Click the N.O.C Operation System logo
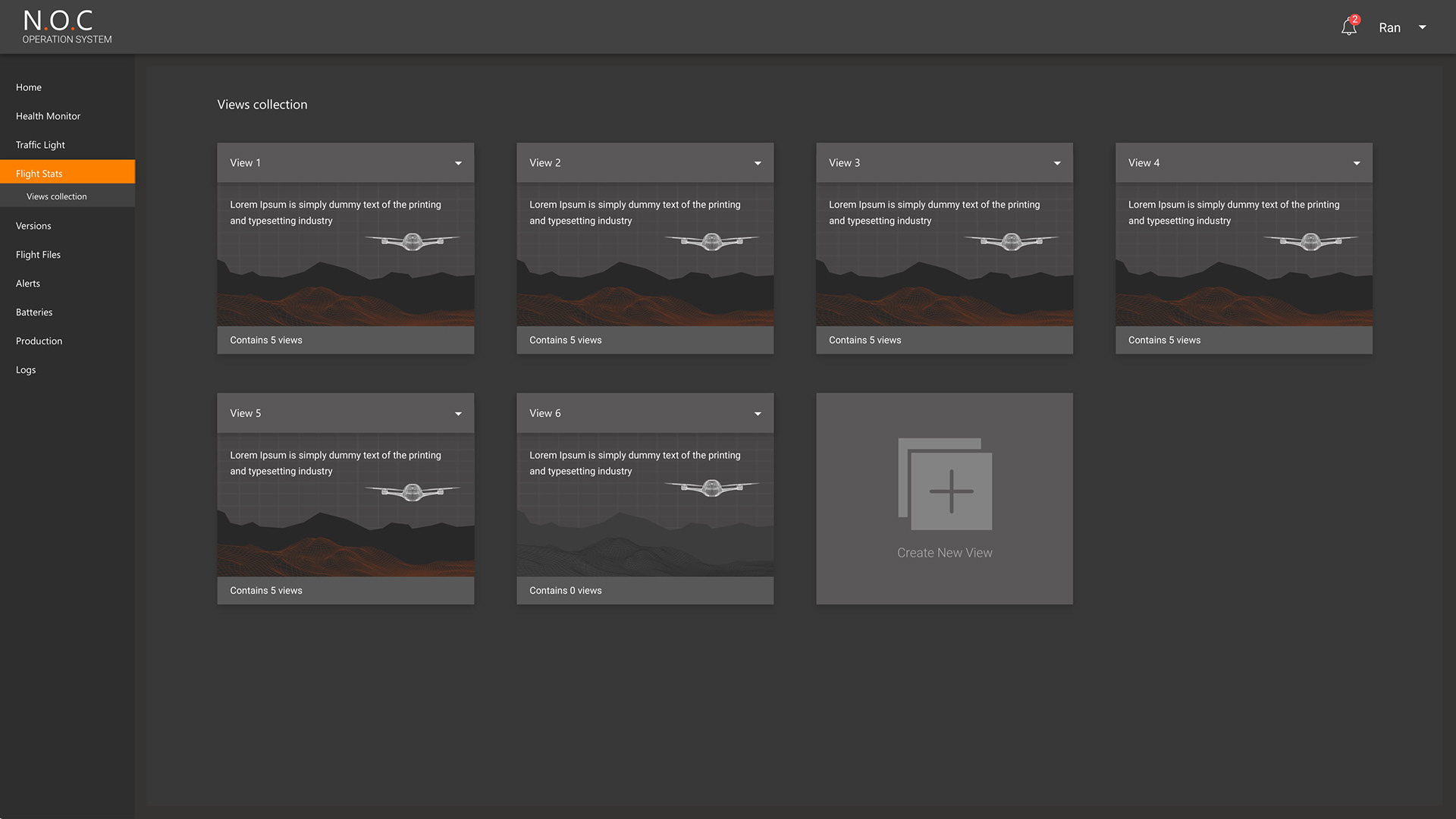1456x819 pixels. click(67, 27)
